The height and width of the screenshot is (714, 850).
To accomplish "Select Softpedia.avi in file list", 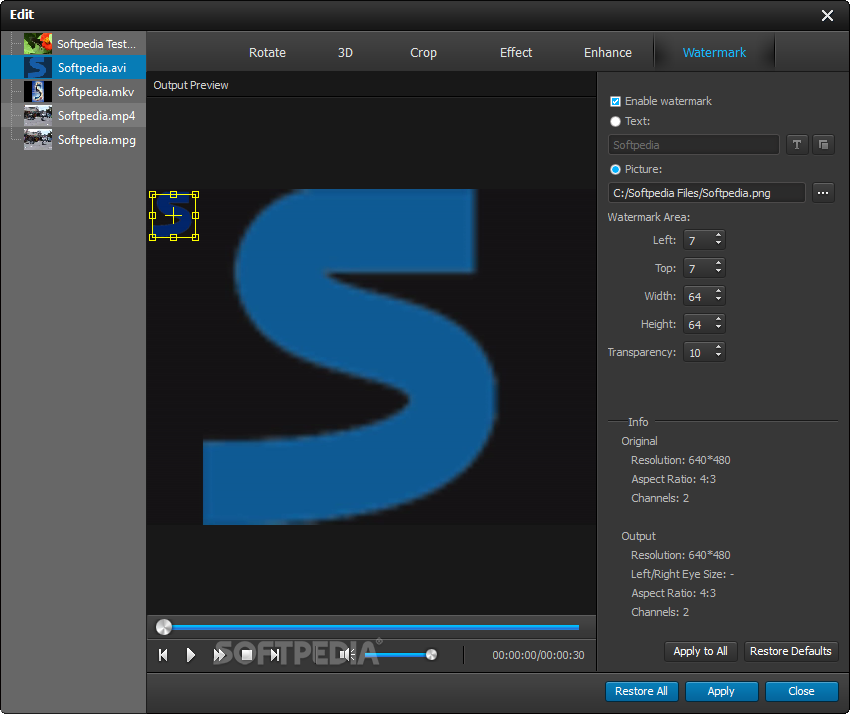I will [x=74, y=67].
